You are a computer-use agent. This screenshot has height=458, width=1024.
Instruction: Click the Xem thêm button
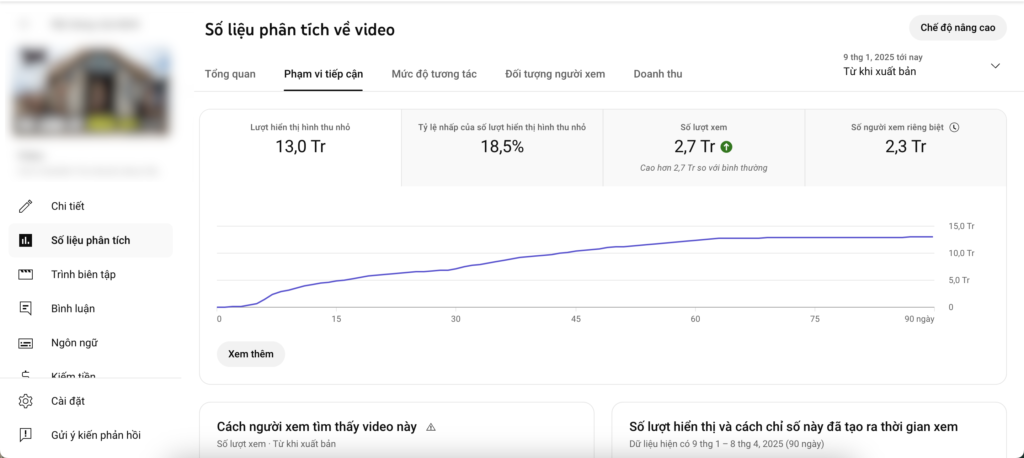click(251, 354)
